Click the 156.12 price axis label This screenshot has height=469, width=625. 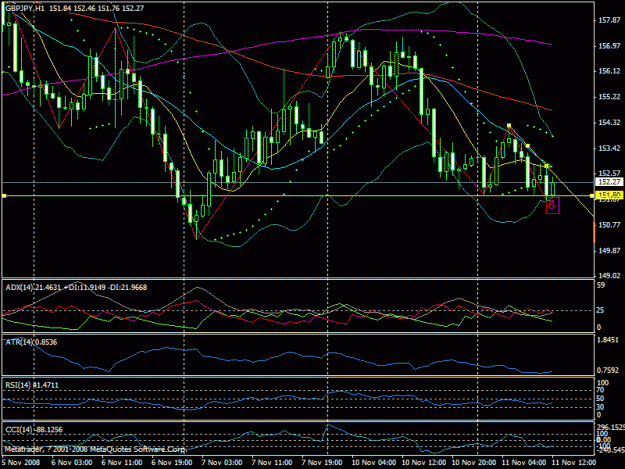coord(609,71)
